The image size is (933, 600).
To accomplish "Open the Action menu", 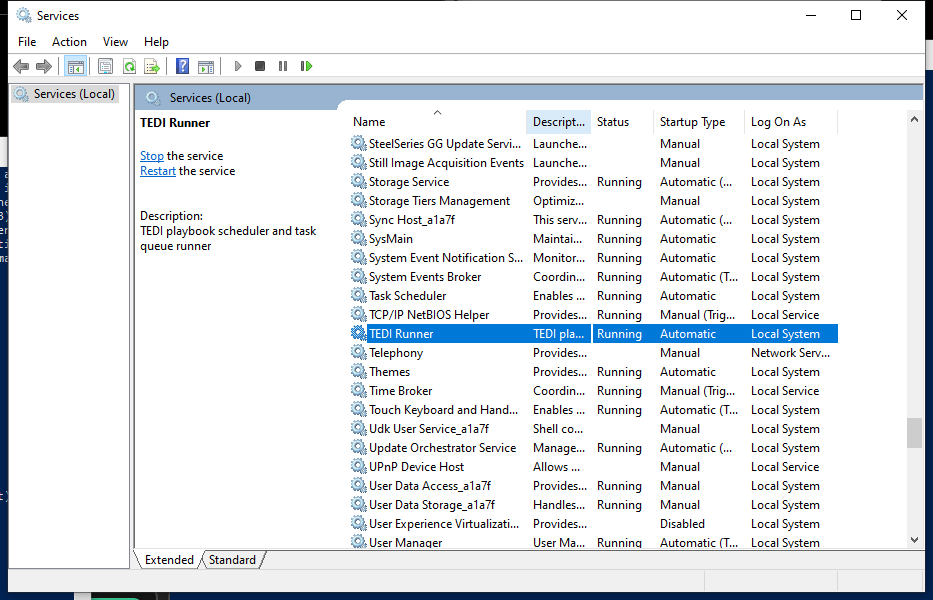I will 69,42.
